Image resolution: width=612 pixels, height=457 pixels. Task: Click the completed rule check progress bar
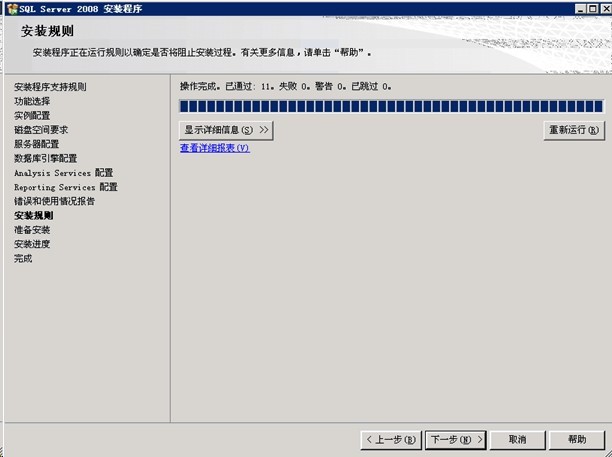(x=391, y=106)
